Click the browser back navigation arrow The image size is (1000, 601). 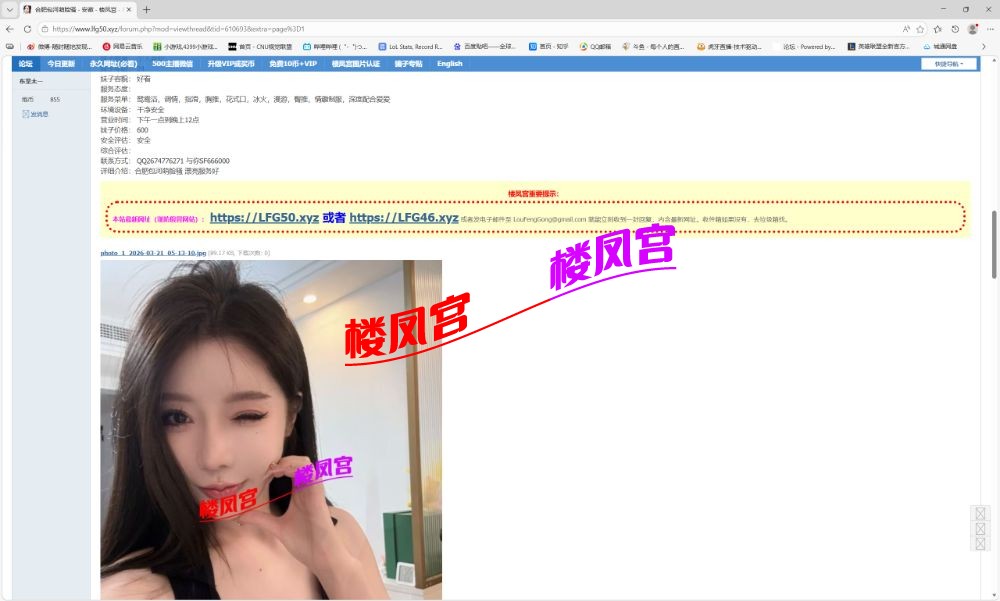pos(10,29)
